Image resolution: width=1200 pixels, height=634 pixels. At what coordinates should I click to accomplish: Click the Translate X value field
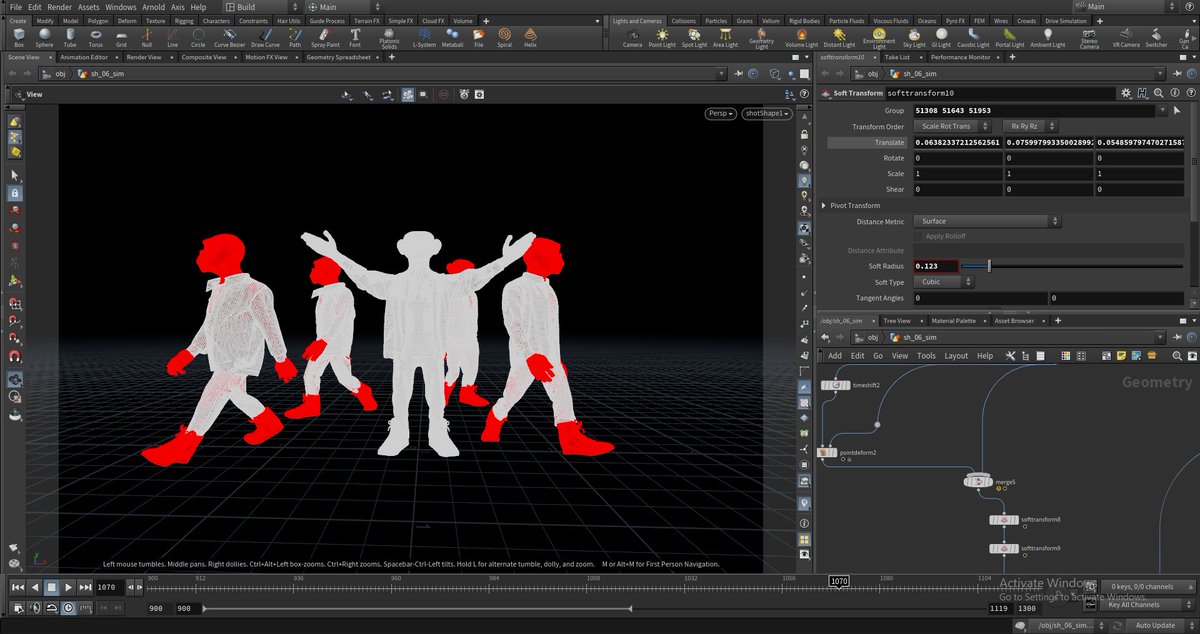point(958,143)
